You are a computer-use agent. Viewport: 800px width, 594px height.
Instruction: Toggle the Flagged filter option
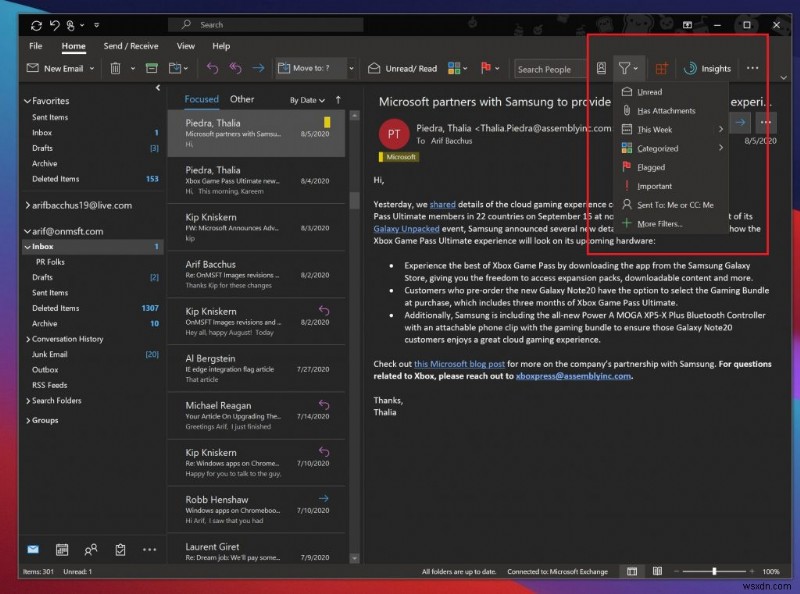[650, 167]
